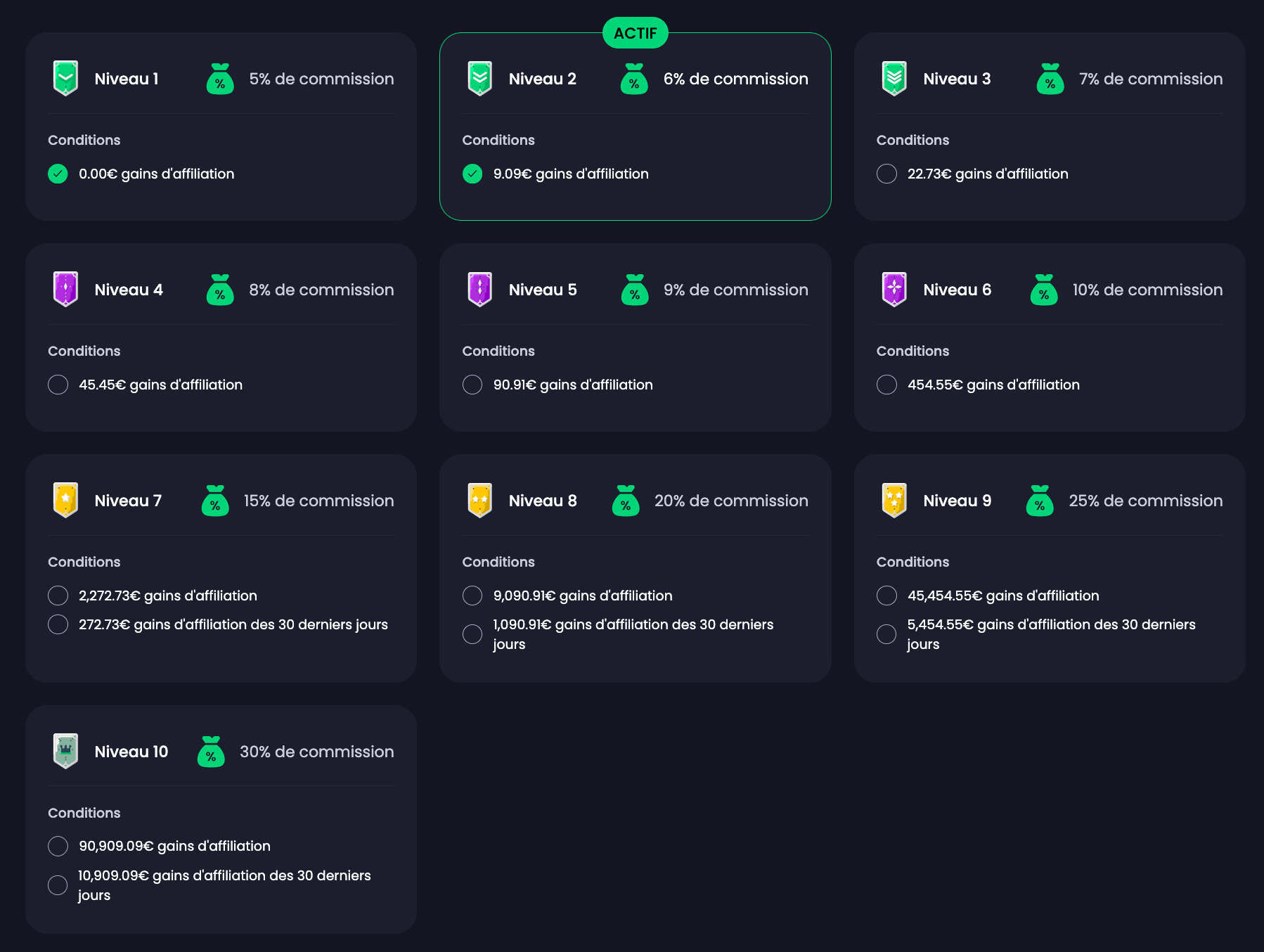Screen dimensions: 1264x952
Task: Click '90,909.09€ gains d'affiliation' text
Action: coord(174,846)
